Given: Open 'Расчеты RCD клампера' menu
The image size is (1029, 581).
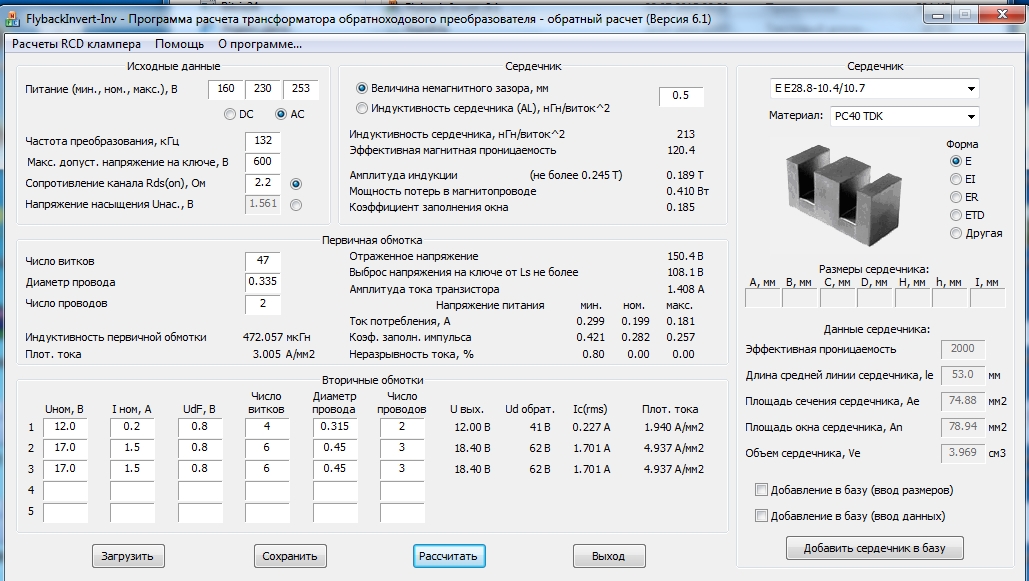Looking at the screenshot, I should point(76,44).
